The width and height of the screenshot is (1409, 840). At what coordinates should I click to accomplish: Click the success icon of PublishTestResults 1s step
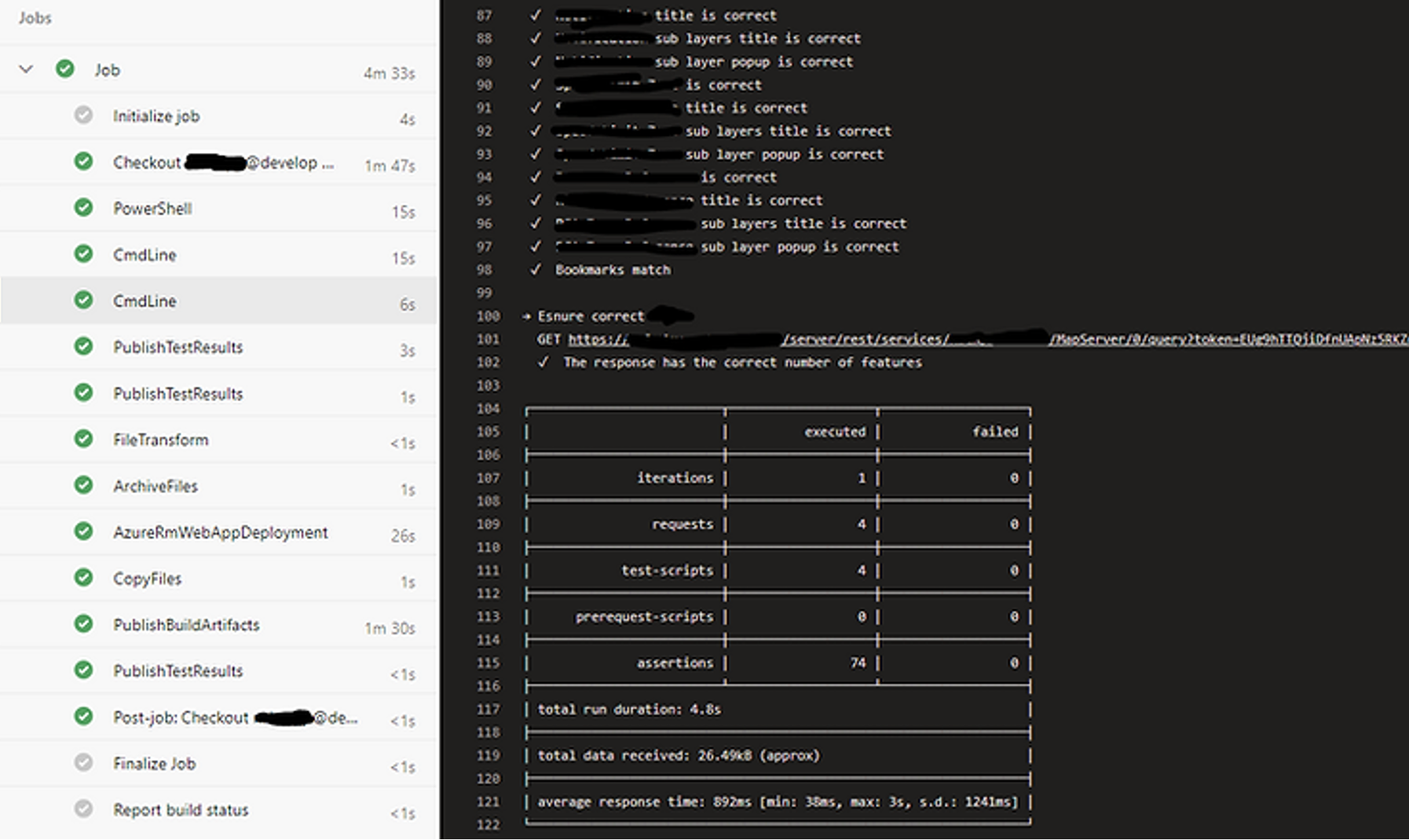83,393
